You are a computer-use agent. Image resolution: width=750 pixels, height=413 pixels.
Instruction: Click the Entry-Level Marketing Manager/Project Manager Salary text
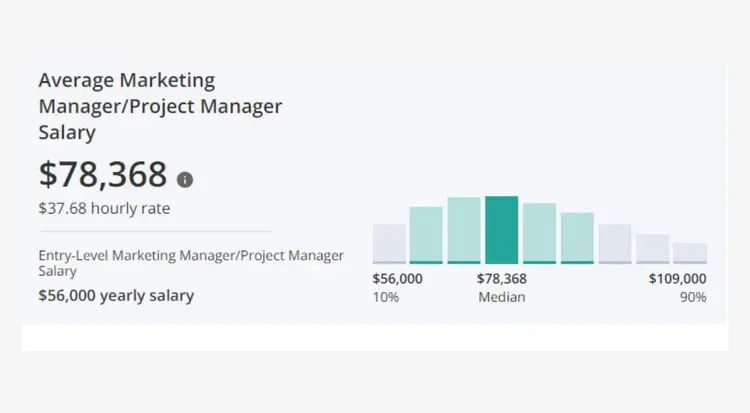click(190, 264)
